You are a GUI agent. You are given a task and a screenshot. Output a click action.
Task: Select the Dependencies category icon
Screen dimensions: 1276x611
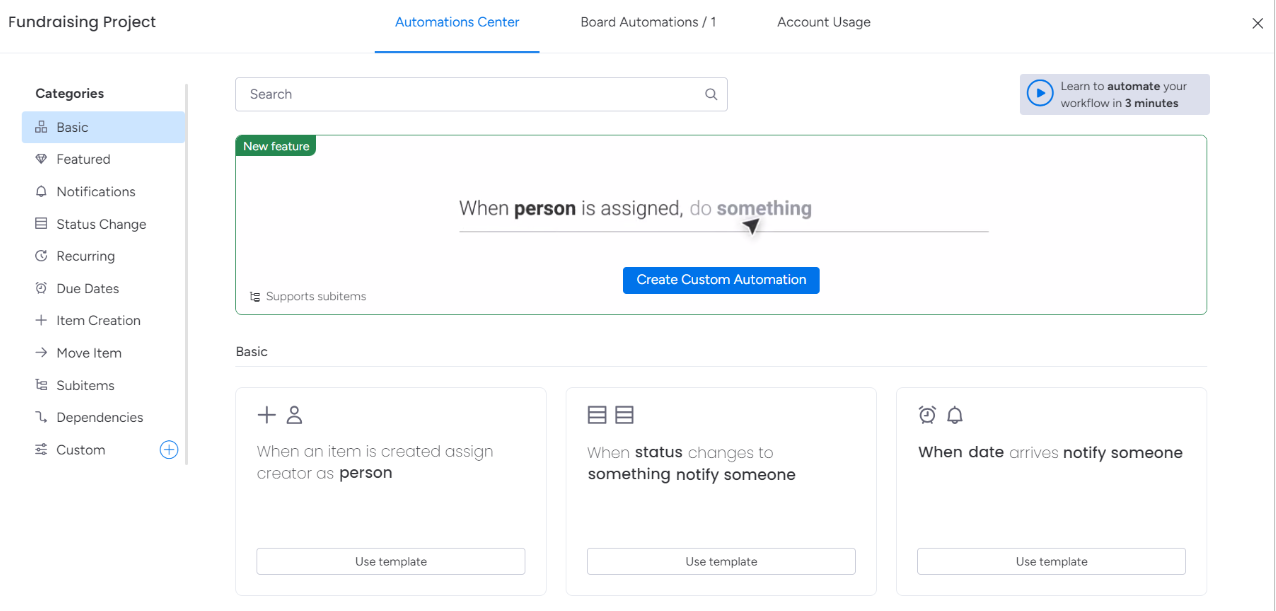[x=43, y=417]
